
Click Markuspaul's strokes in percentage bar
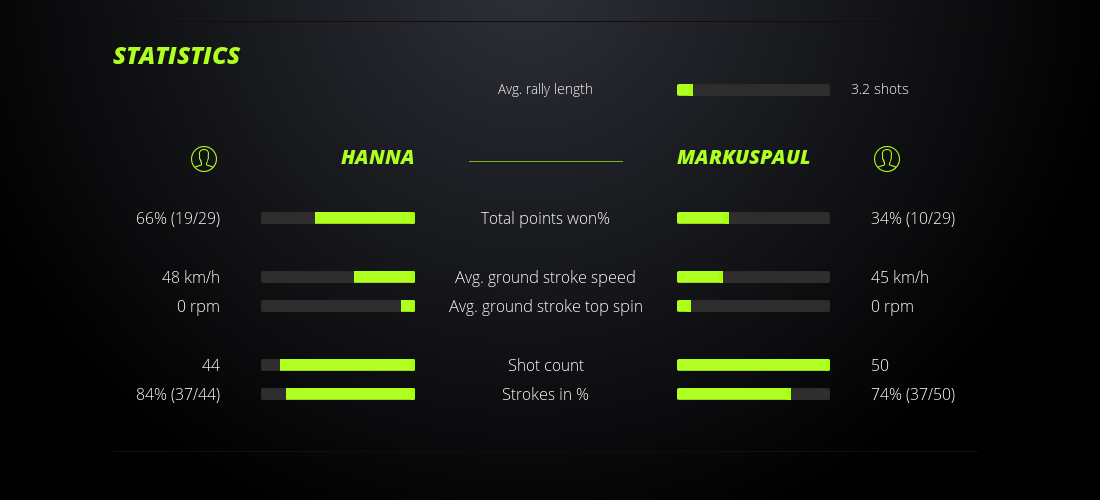753,394
